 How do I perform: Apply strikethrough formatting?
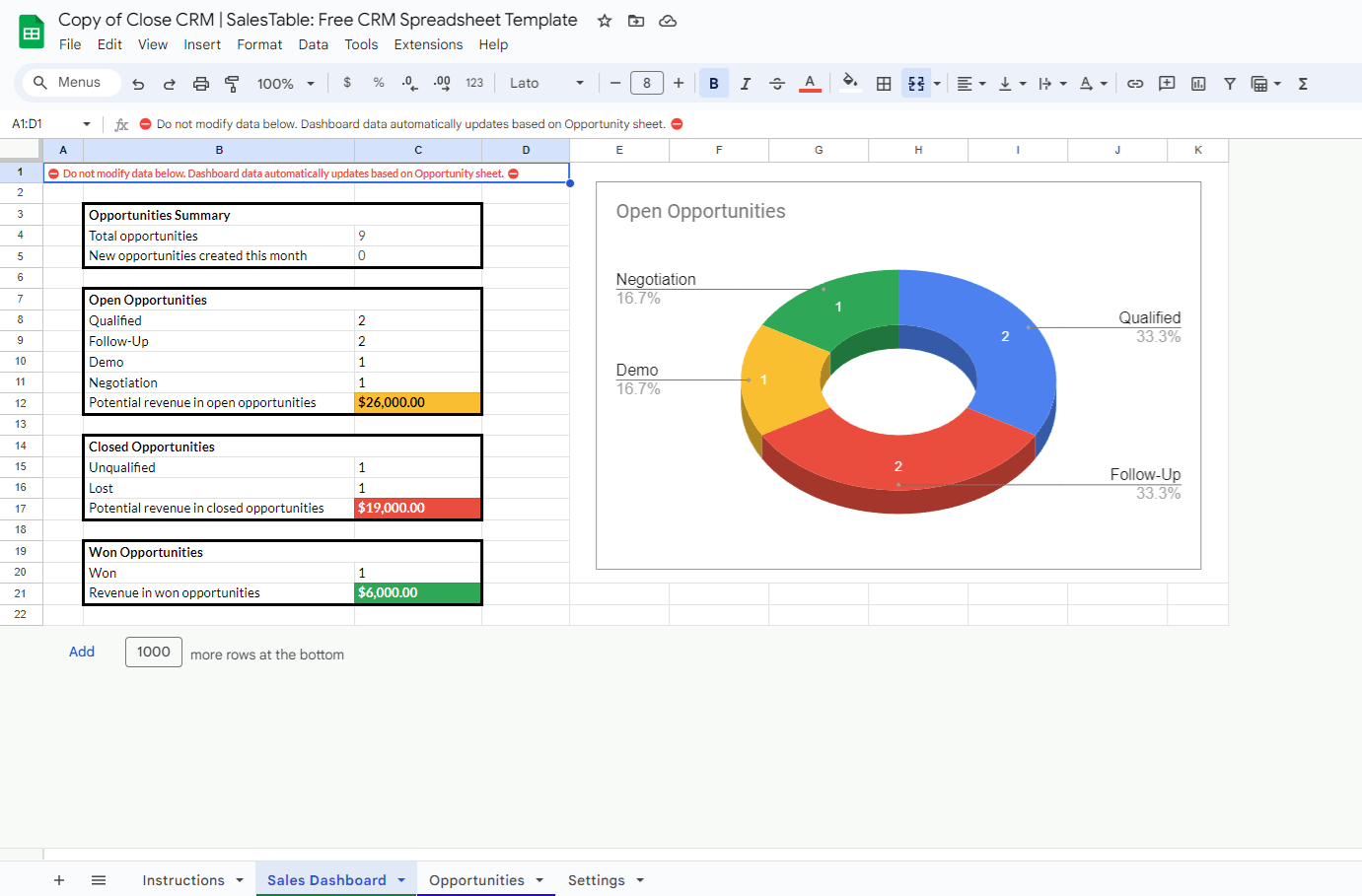click(x=777, y=83)
